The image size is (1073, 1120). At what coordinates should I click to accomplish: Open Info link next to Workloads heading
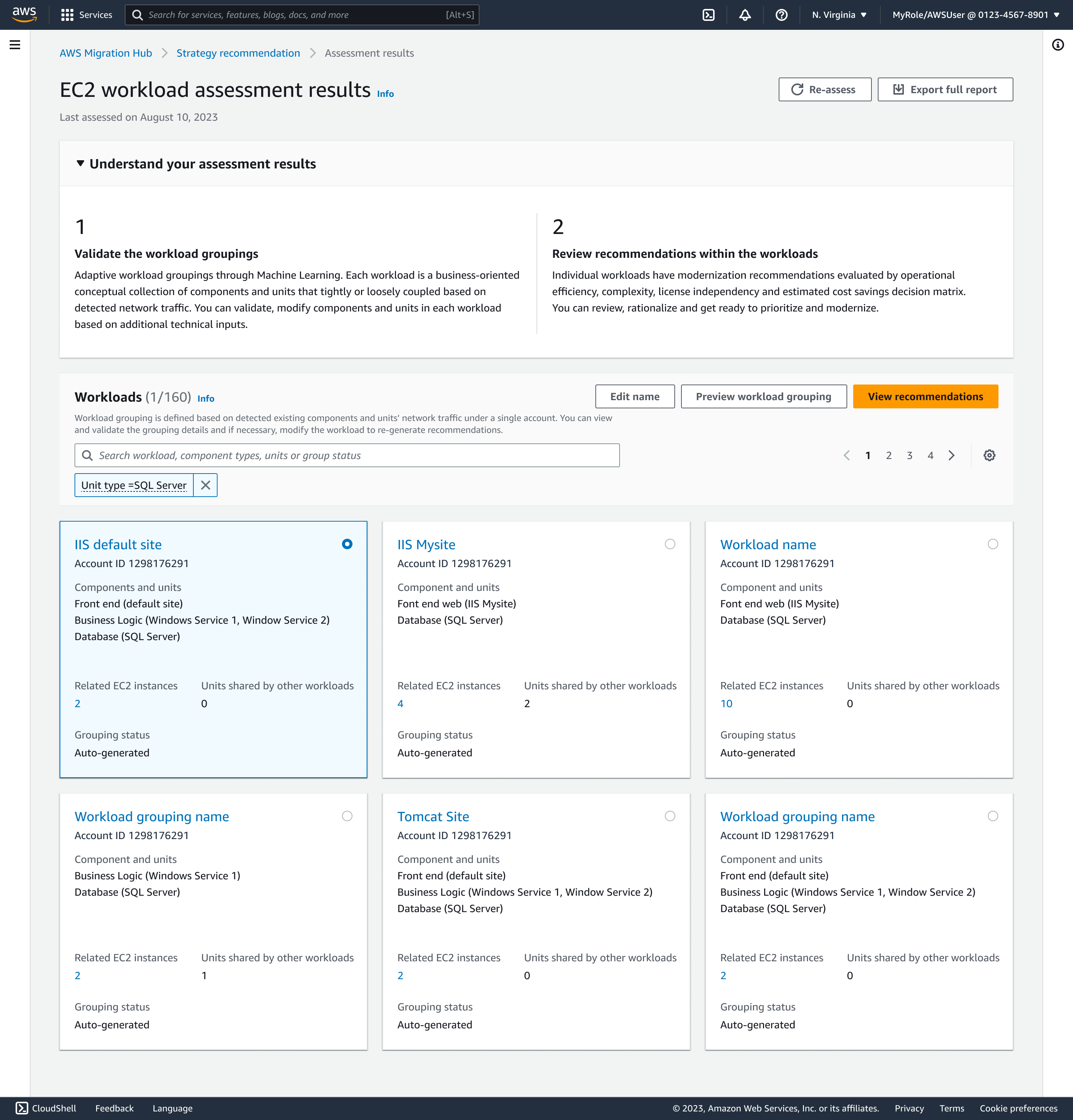coord(206,399)
